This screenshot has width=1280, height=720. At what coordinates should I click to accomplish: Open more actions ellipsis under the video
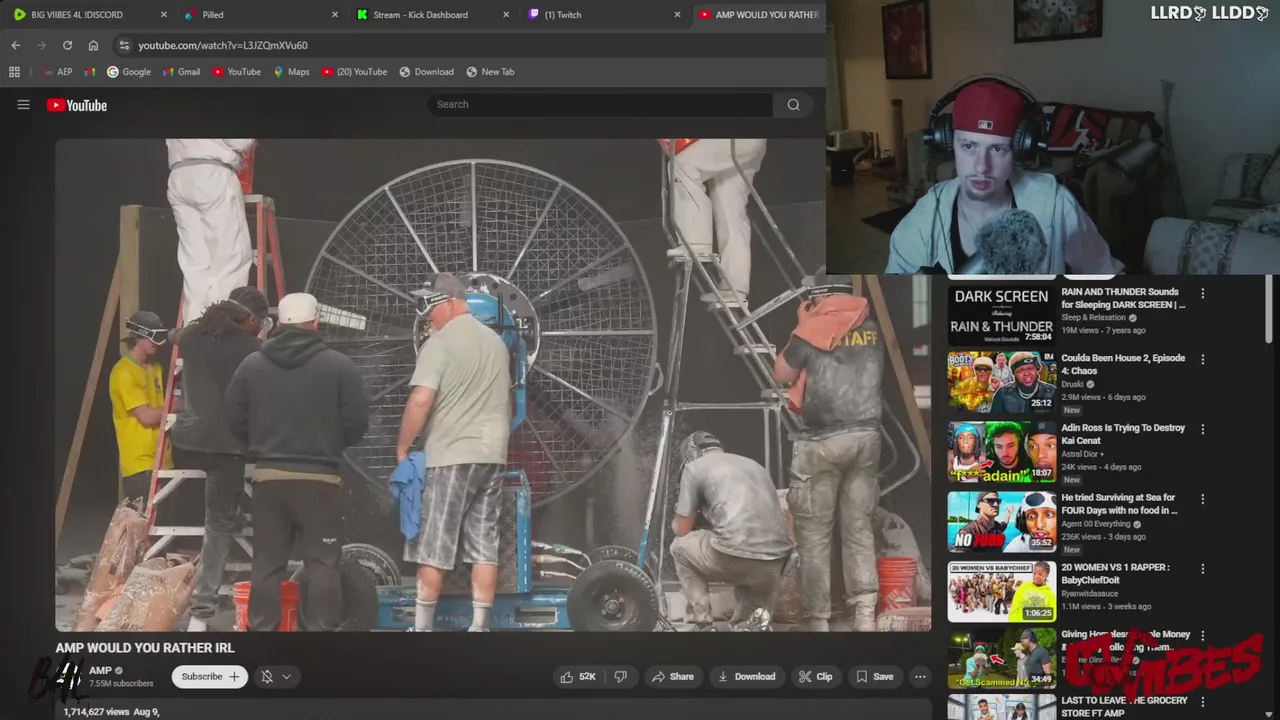[920, 677]
